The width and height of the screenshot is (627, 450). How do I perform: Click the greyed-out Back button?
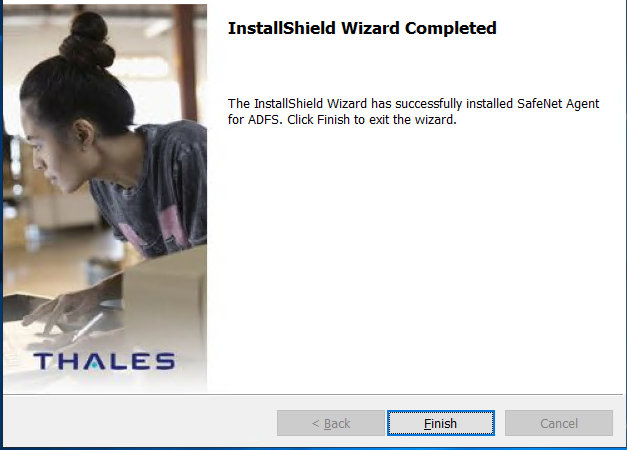click(331, 423)
